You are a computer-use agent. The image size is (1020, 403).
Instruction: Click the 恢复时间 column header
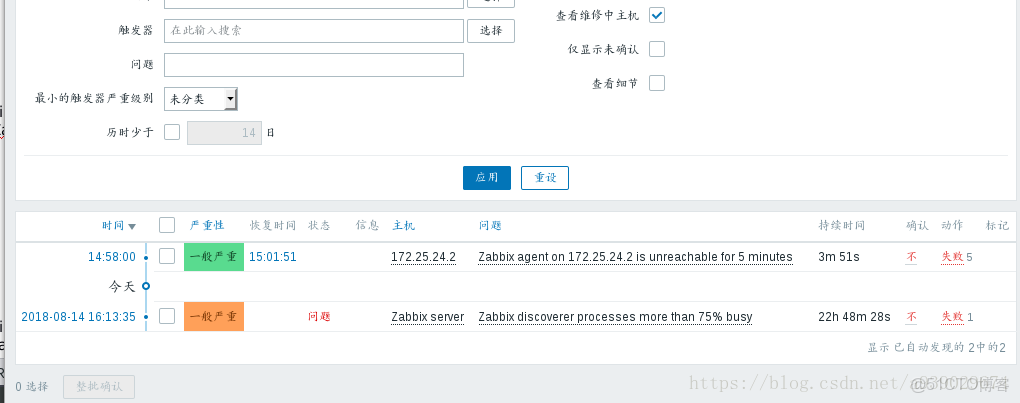273,226
